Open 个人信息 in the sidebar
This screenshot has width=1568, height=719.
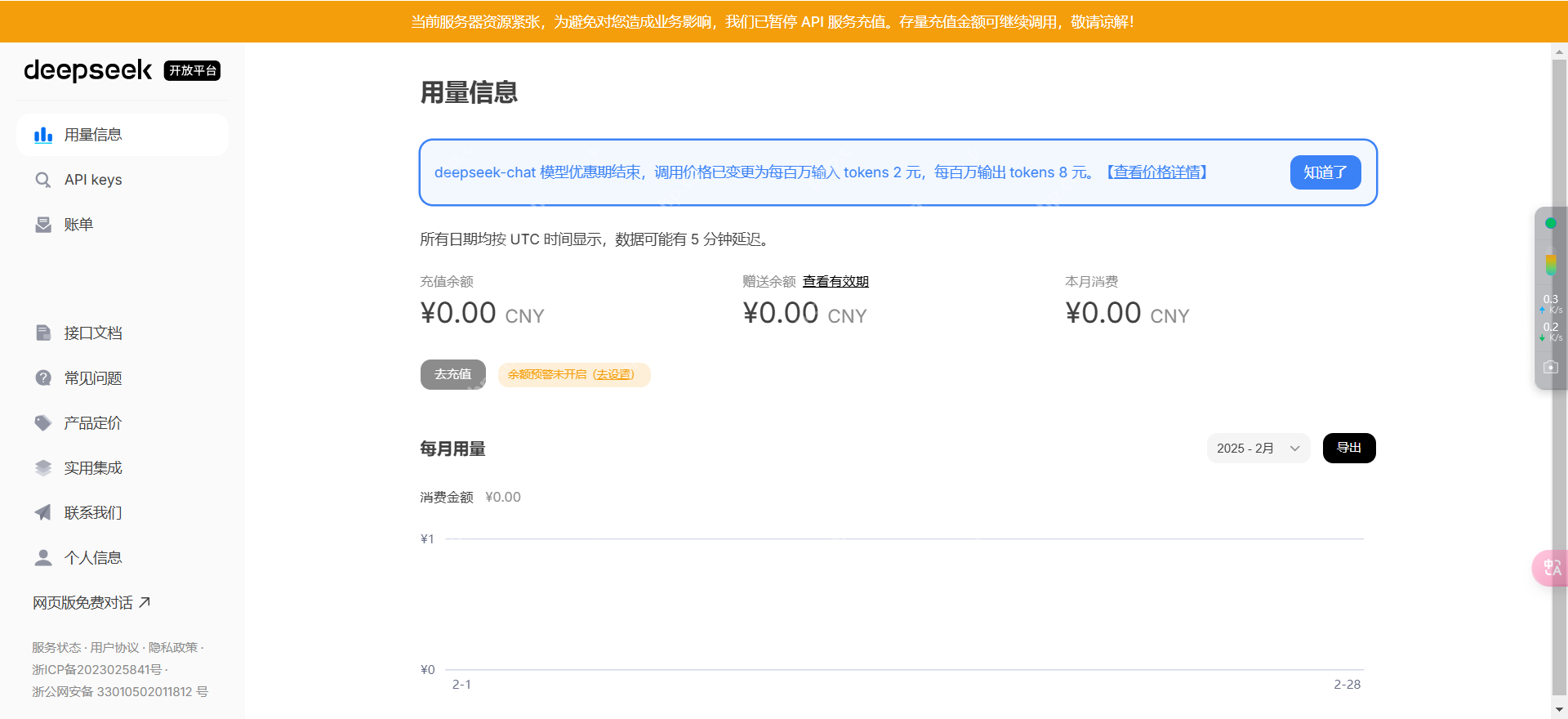tap(122, 558)
